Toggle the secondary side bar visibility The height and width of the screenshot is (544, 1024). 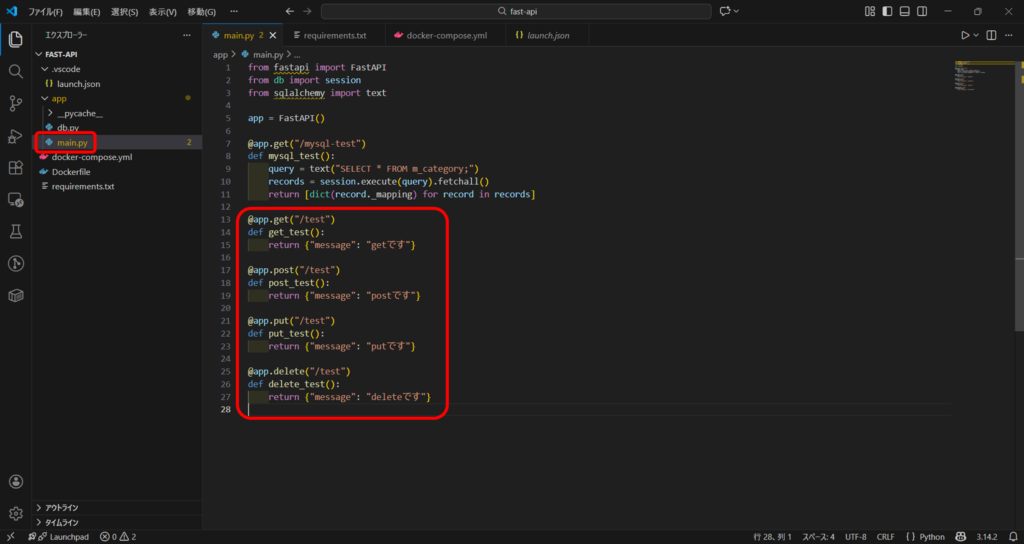pos(920,11)
